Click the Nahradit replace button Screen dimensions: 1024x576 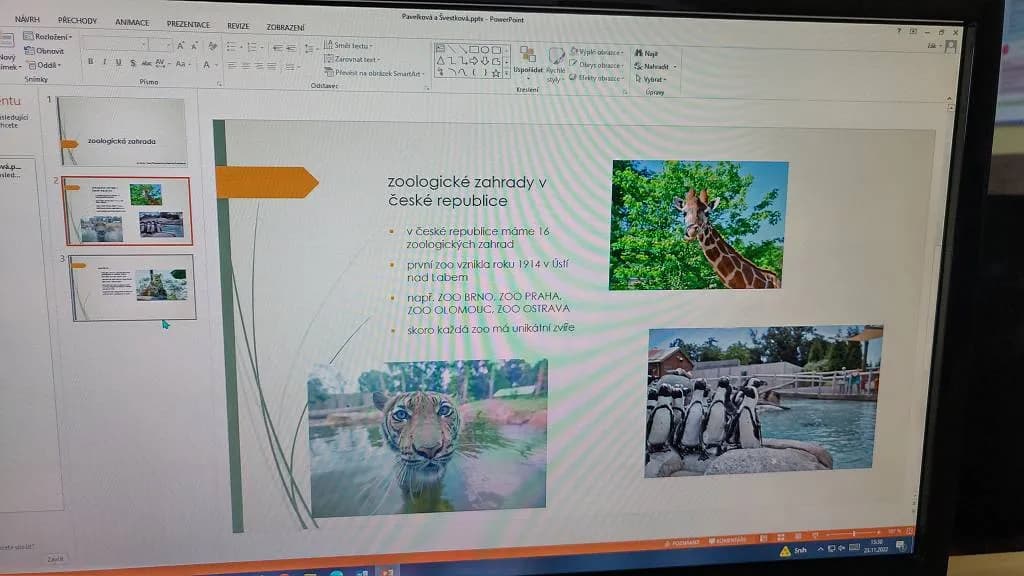click(x=655, y=67)
